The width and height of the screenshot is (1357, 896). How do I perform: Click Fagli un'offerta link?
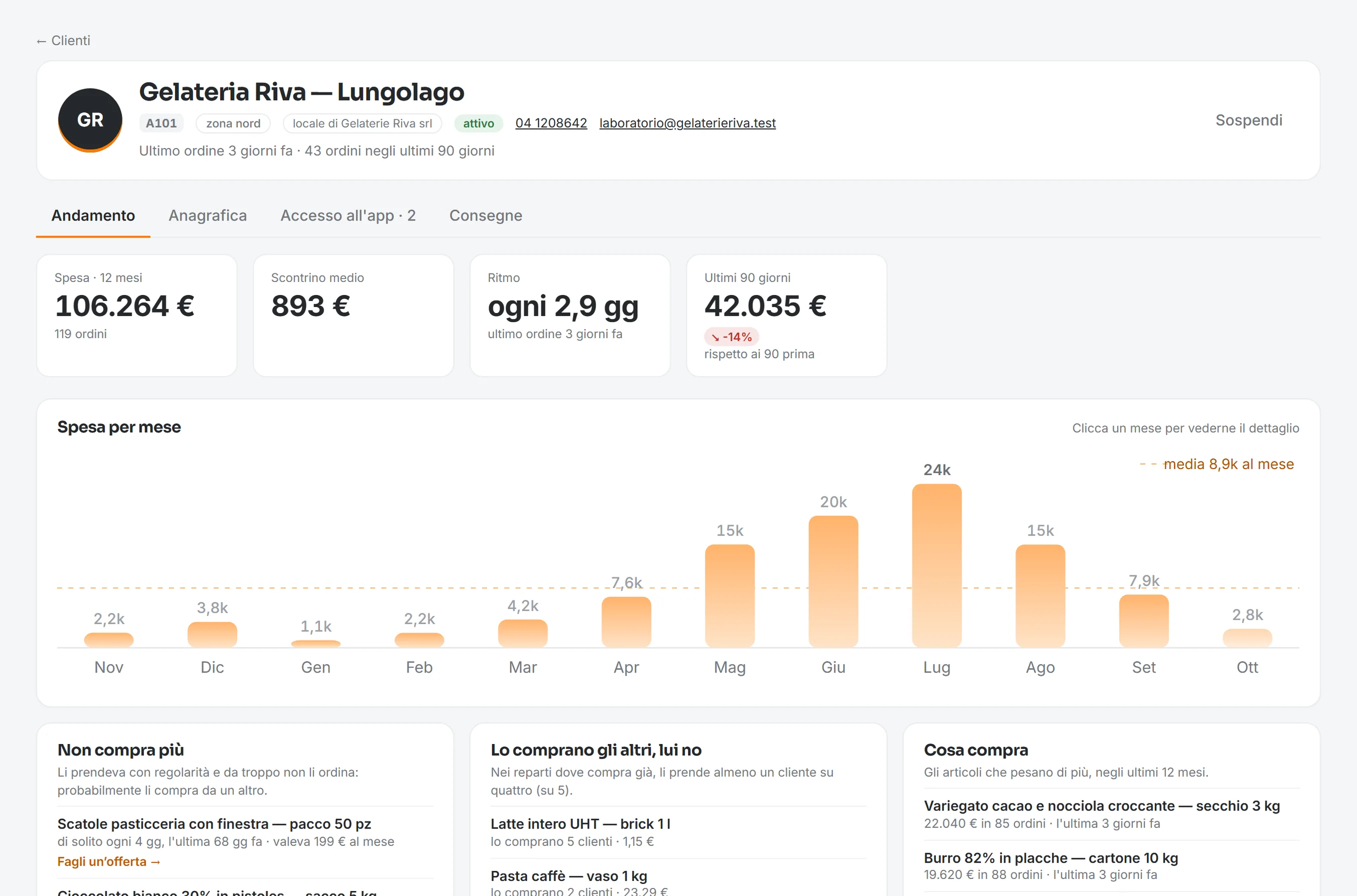coord(108,861)
